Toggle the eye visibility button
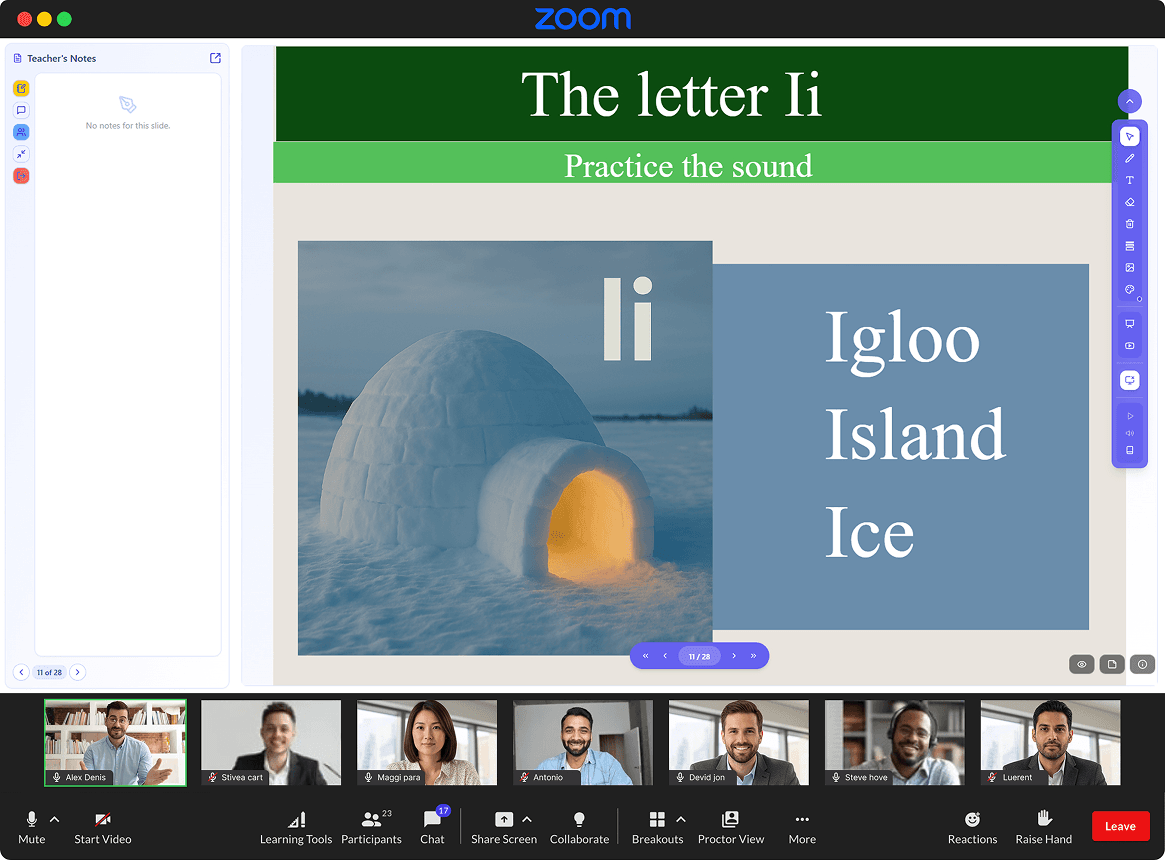This screenshot has height=860, width=1165. (1082, 665)
